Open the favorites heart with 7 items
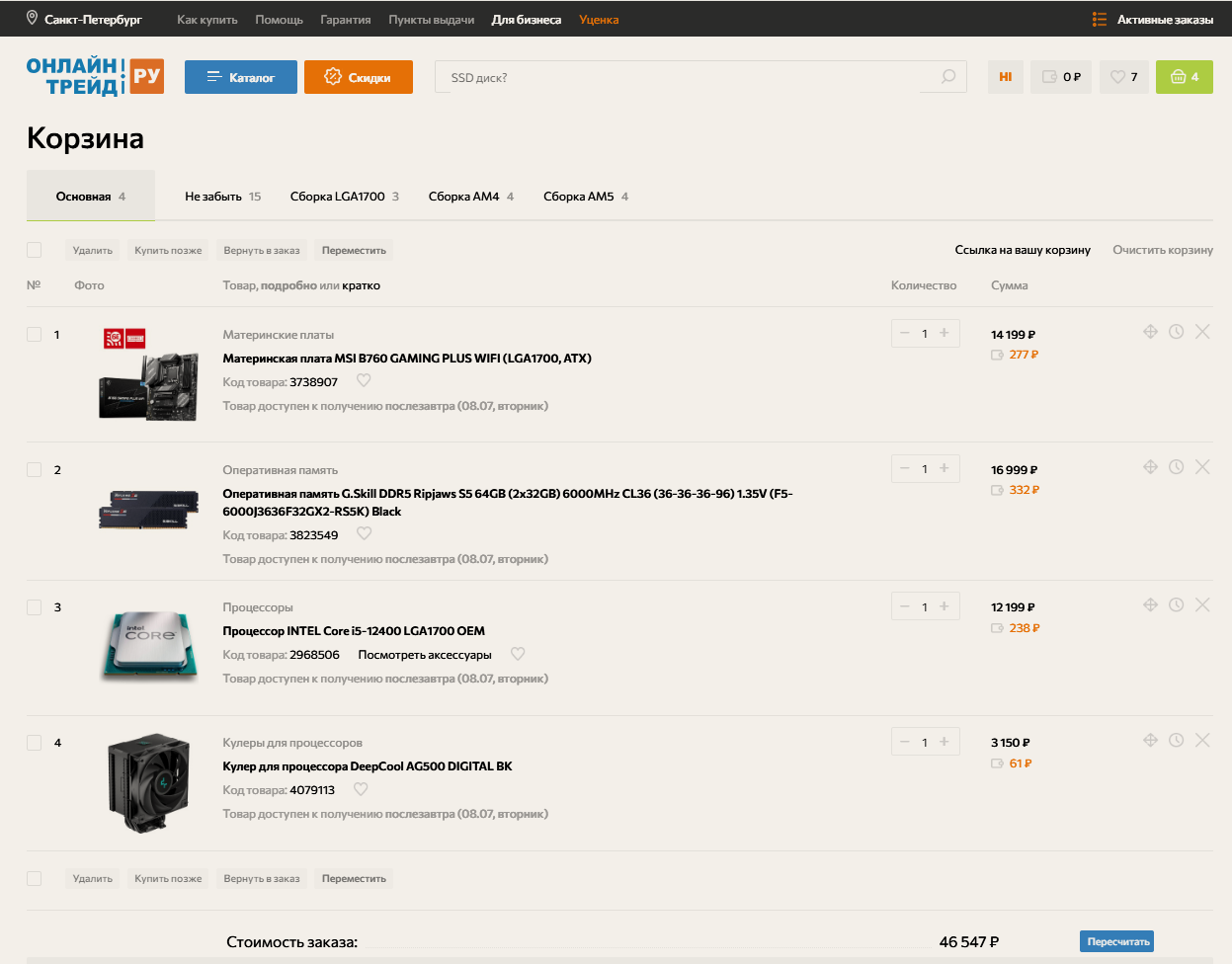 [x=1124, y=77]
